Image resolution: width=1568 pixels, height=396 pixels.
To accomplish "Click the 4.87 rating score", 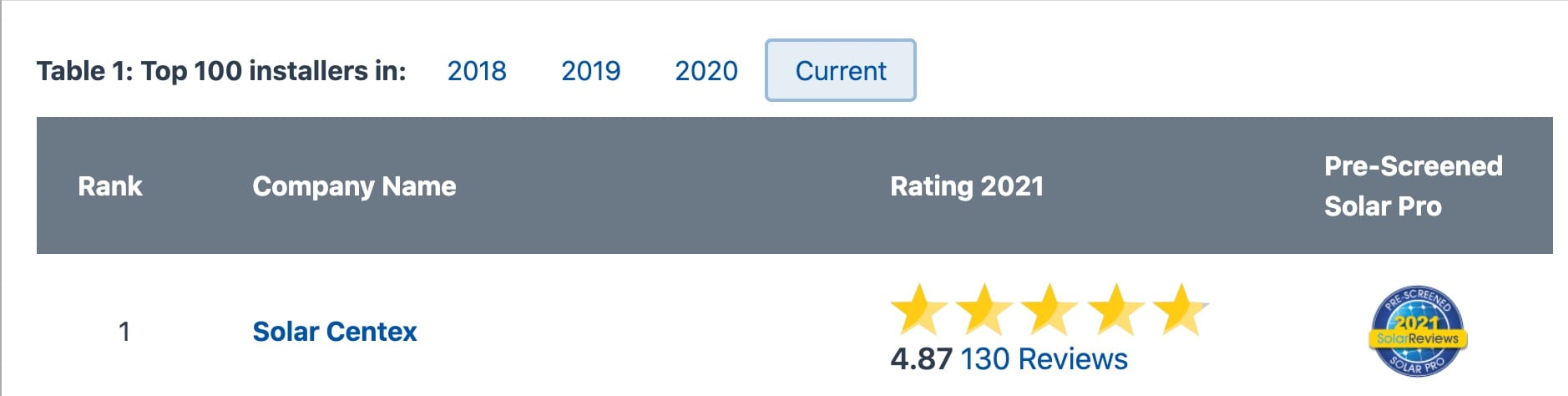I will pos(921,359).
